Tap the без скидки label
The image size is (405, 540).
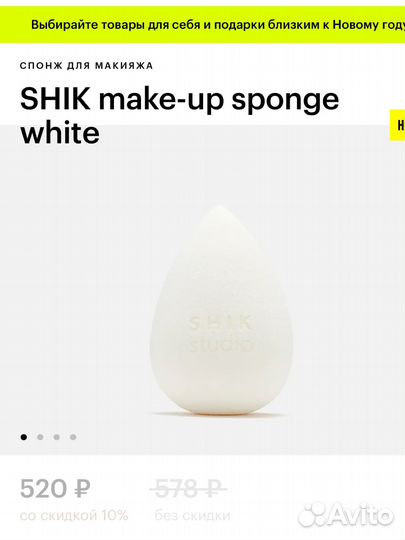[x=192, y=516]
